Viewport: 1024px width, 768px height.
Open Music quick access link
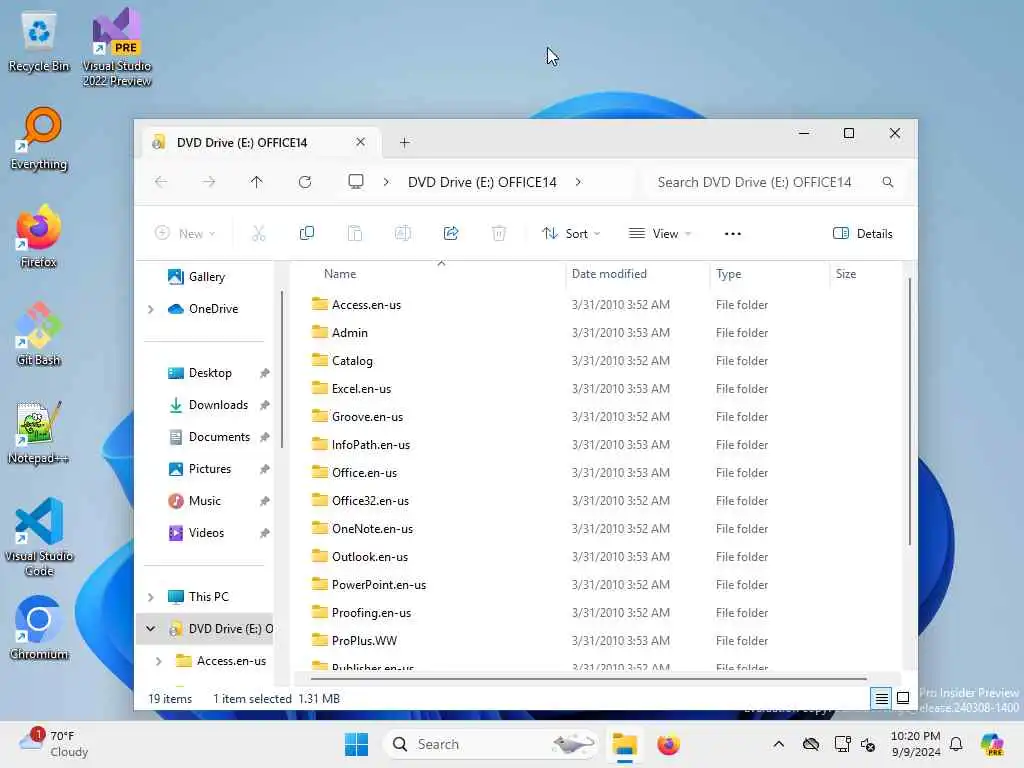pyautogui.click(x=204, y=501)
